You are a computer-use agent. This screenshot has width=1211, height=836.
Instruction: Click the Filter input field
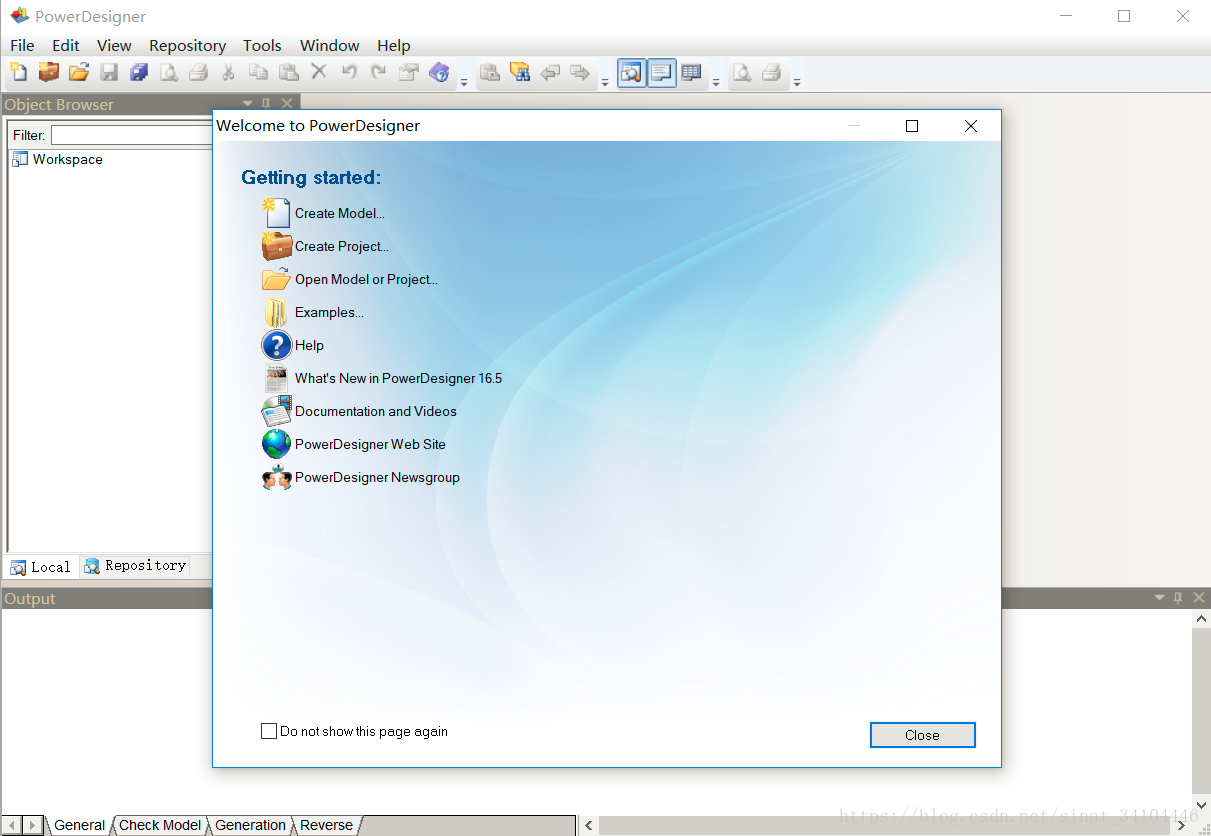click(132, 134)
